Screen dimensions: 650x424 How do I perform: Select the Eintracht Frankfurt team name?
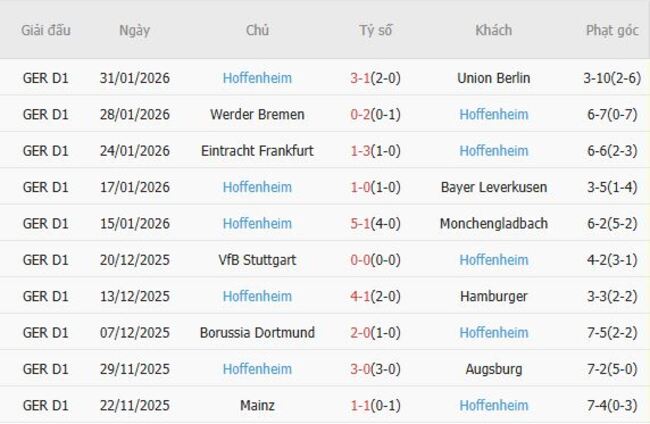257,151
